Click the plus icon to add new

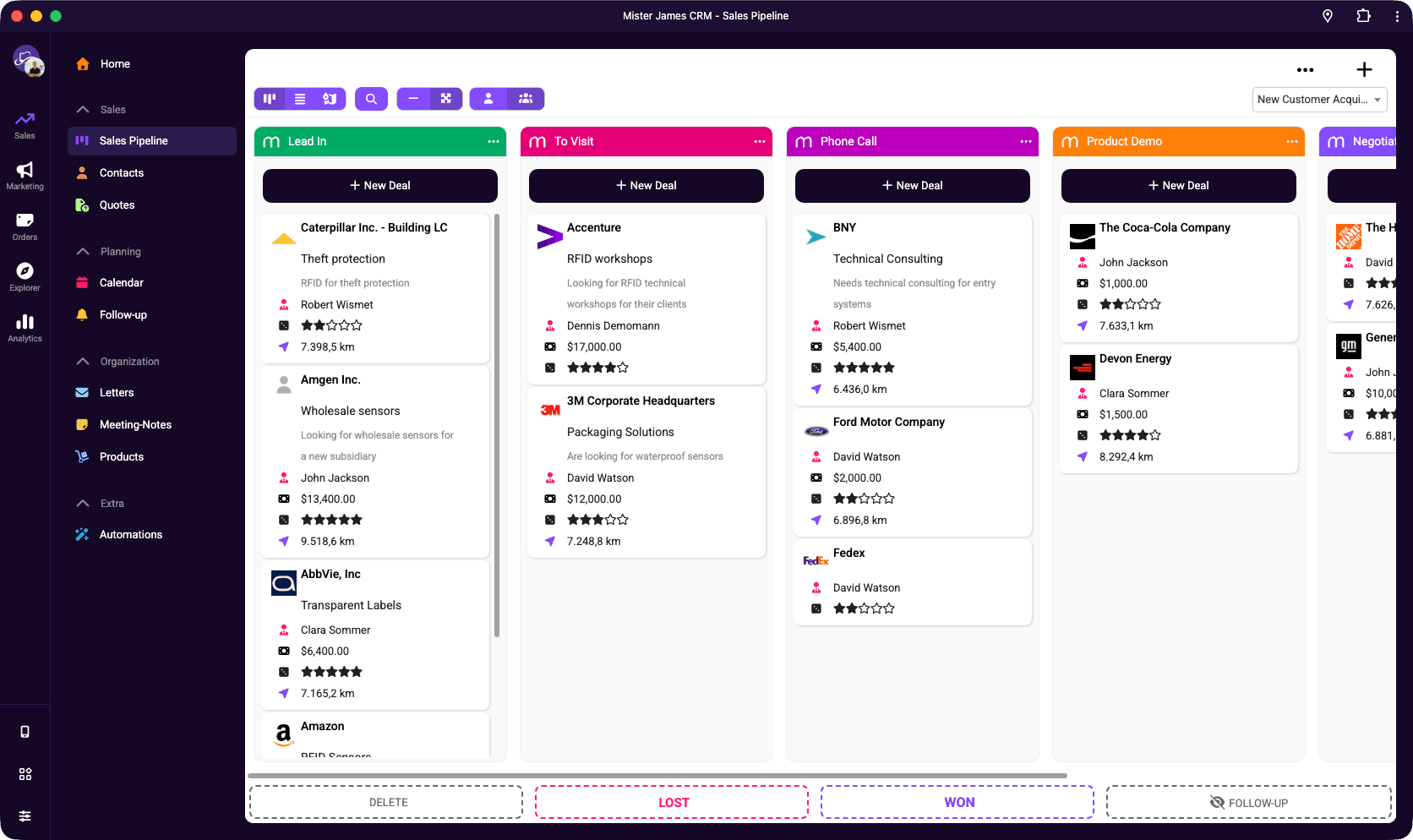[1364, 70]
